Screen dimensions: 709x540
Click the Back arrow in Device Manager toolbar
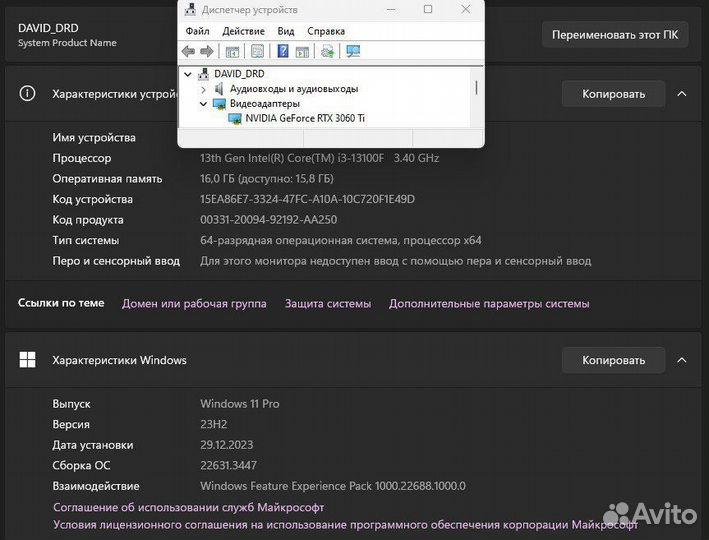188,51
